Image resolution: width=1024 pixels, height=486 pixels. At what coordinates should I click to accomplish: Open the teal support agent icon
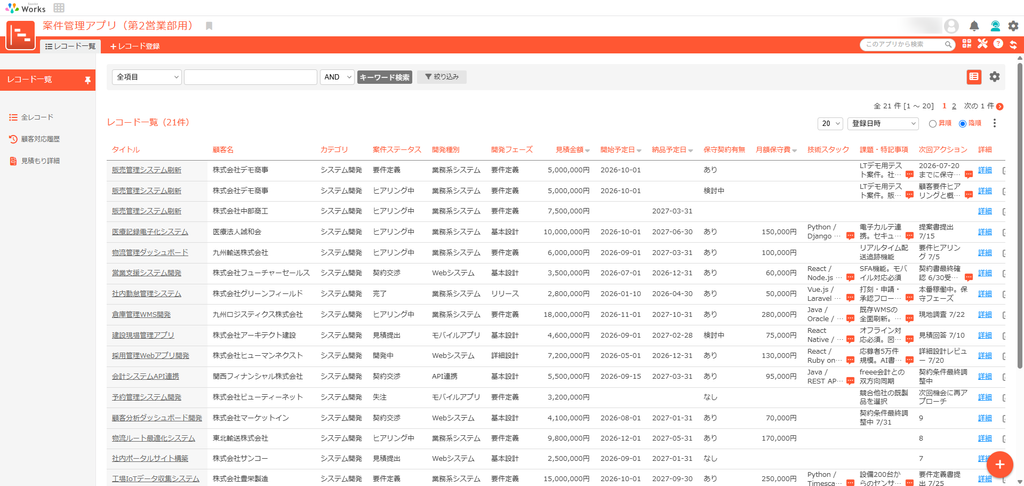tap(995, 26)
